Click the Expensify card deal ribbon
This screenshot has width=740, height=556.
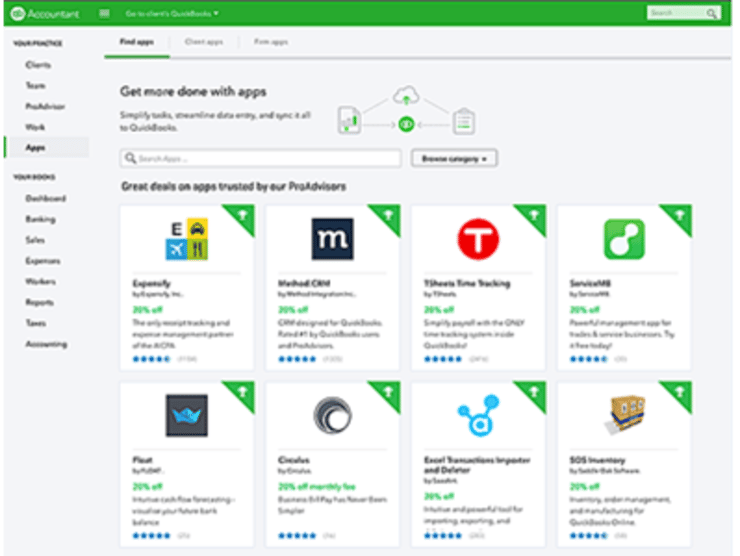(x=242, y=217)
